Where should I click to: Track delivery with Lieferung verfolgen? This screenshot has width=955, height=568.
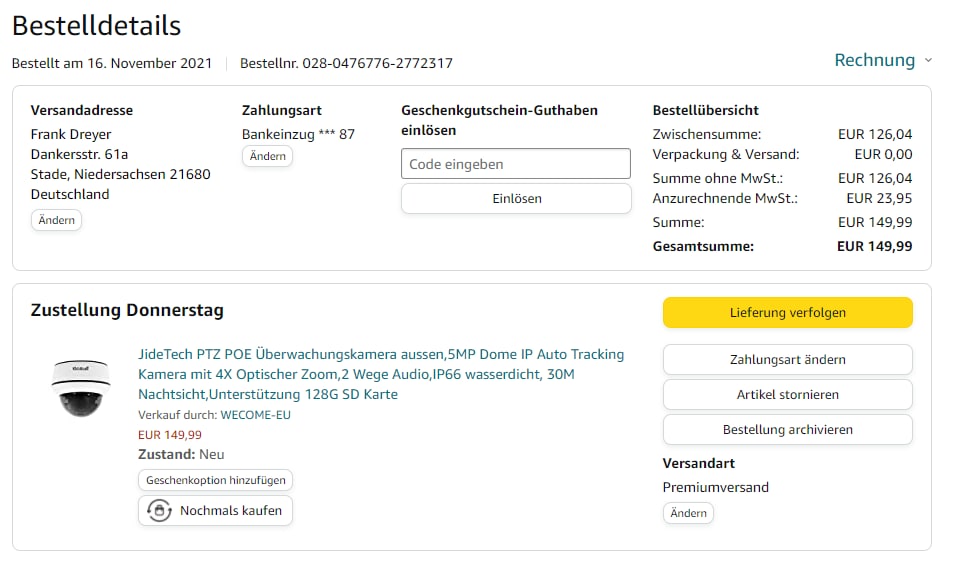pyautogui.click(x=787, y=312)
